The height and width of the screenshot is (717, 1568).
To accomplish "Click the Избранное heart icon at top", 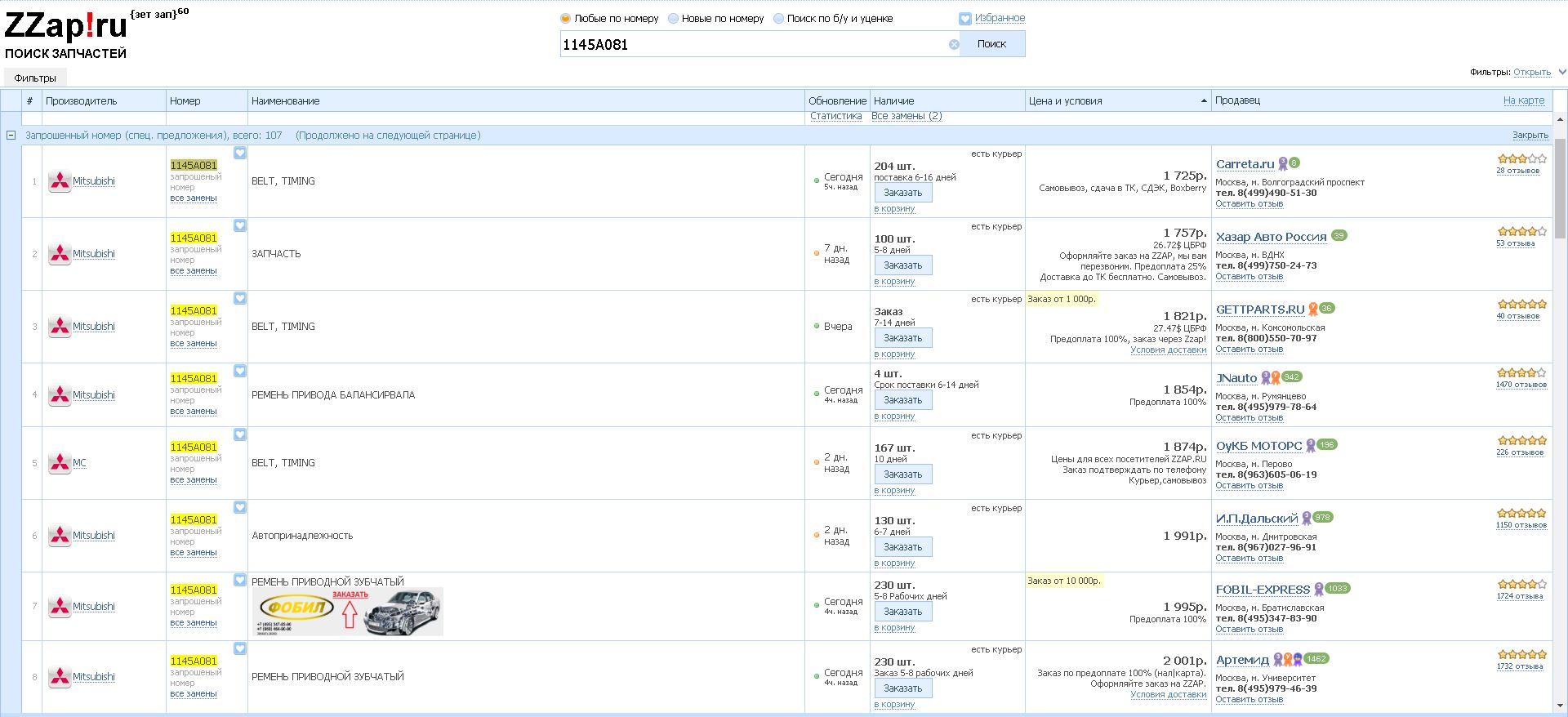I will coord(965,19).
